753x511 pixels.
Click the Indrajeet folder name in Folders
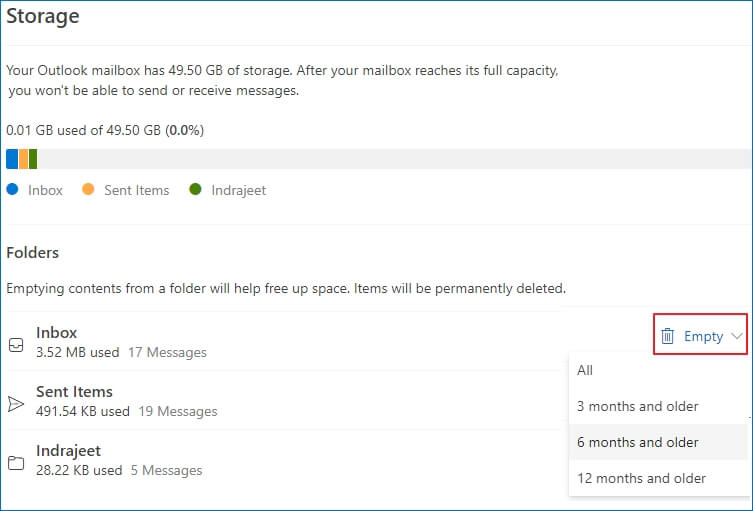click(x=69, y=450)
